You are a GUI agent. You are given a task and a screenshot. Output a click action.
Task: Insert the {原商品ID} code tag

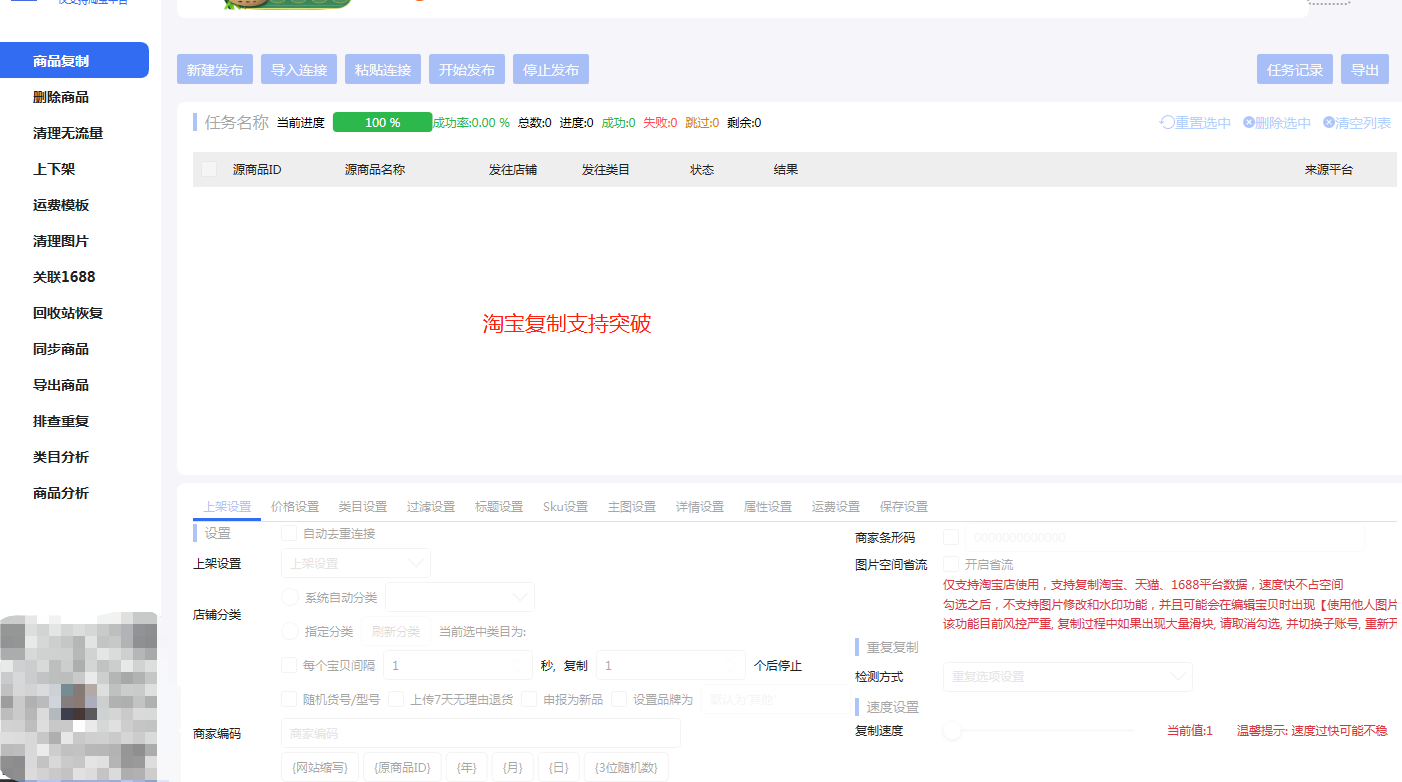coord(402,767)
